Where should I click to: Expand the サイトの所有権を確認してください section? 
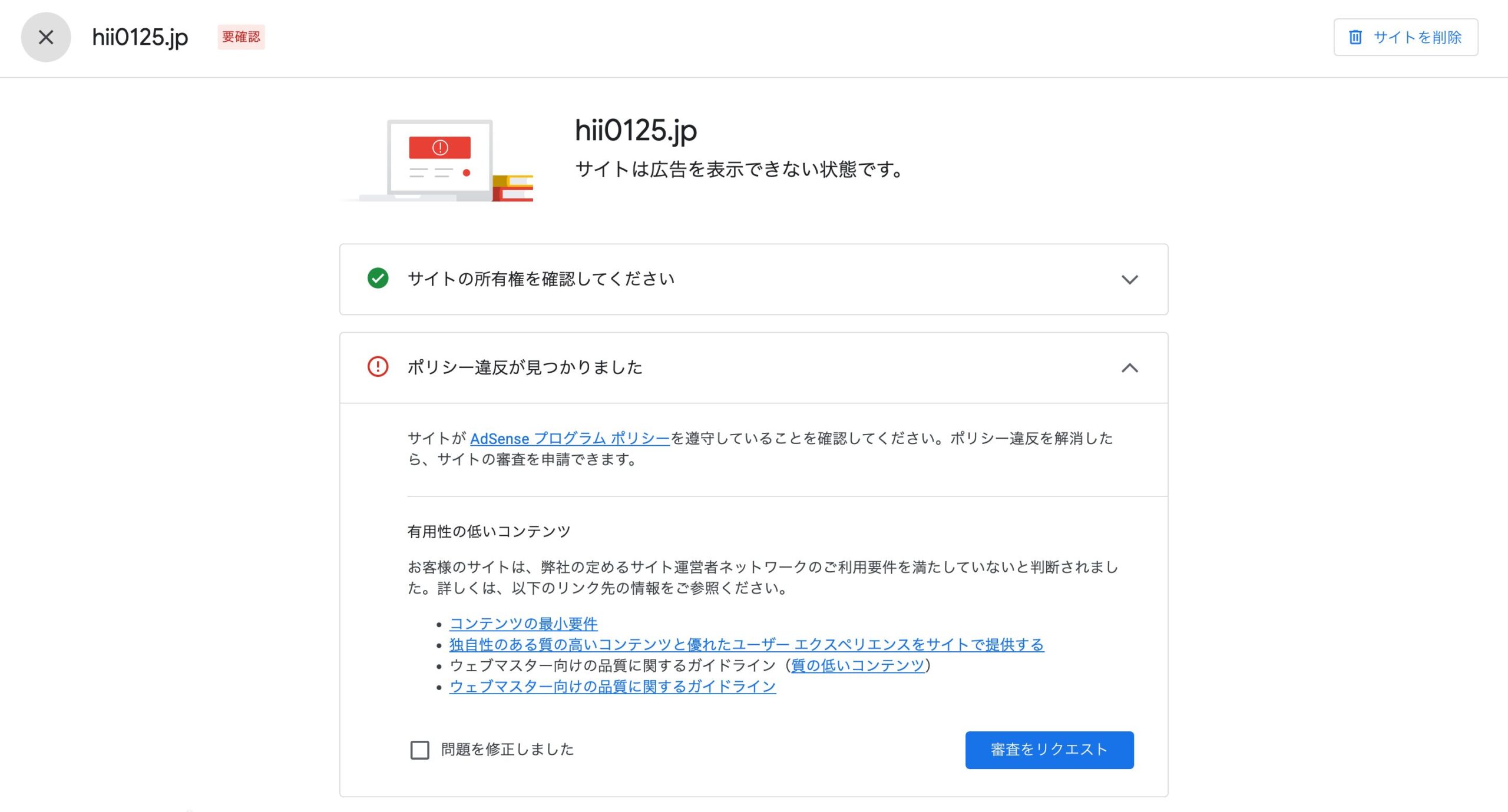[x=1129, y=280]
